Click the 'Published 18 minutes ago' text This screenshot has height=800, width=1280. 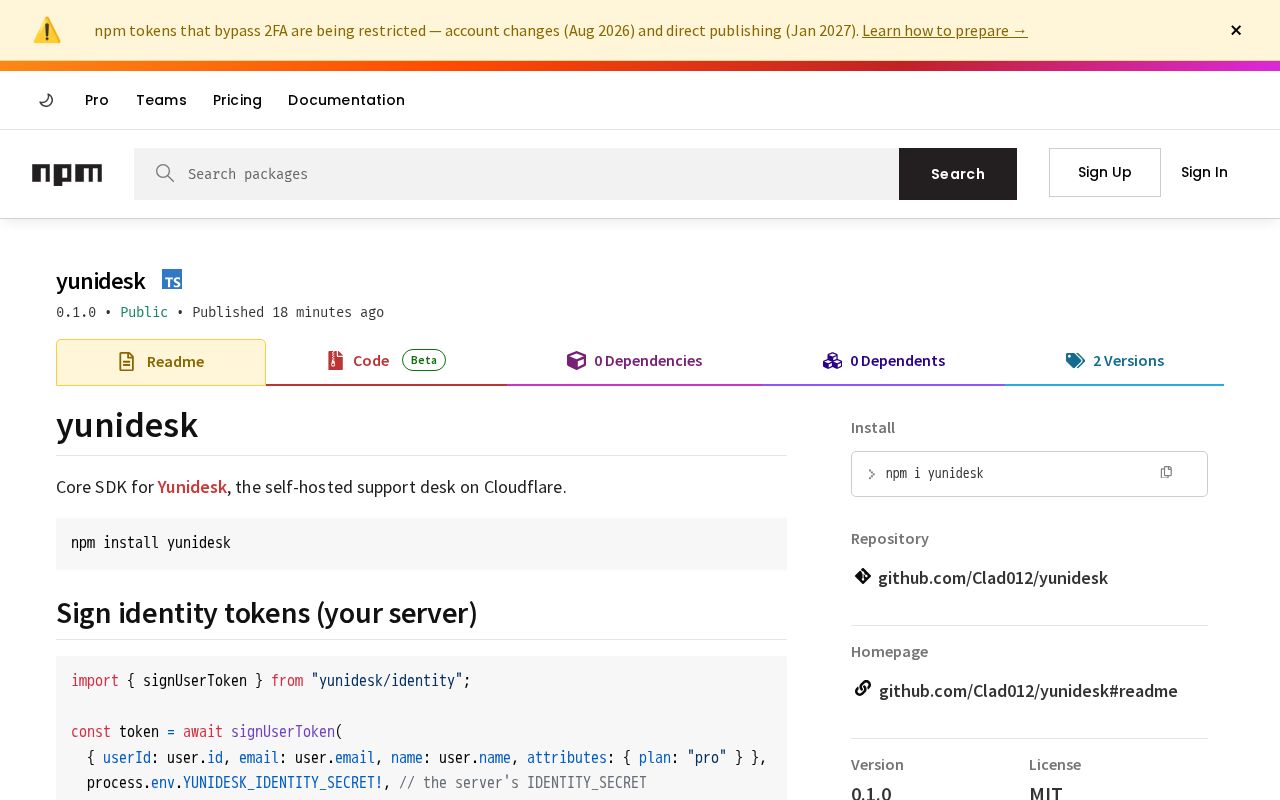coord(288,312)
